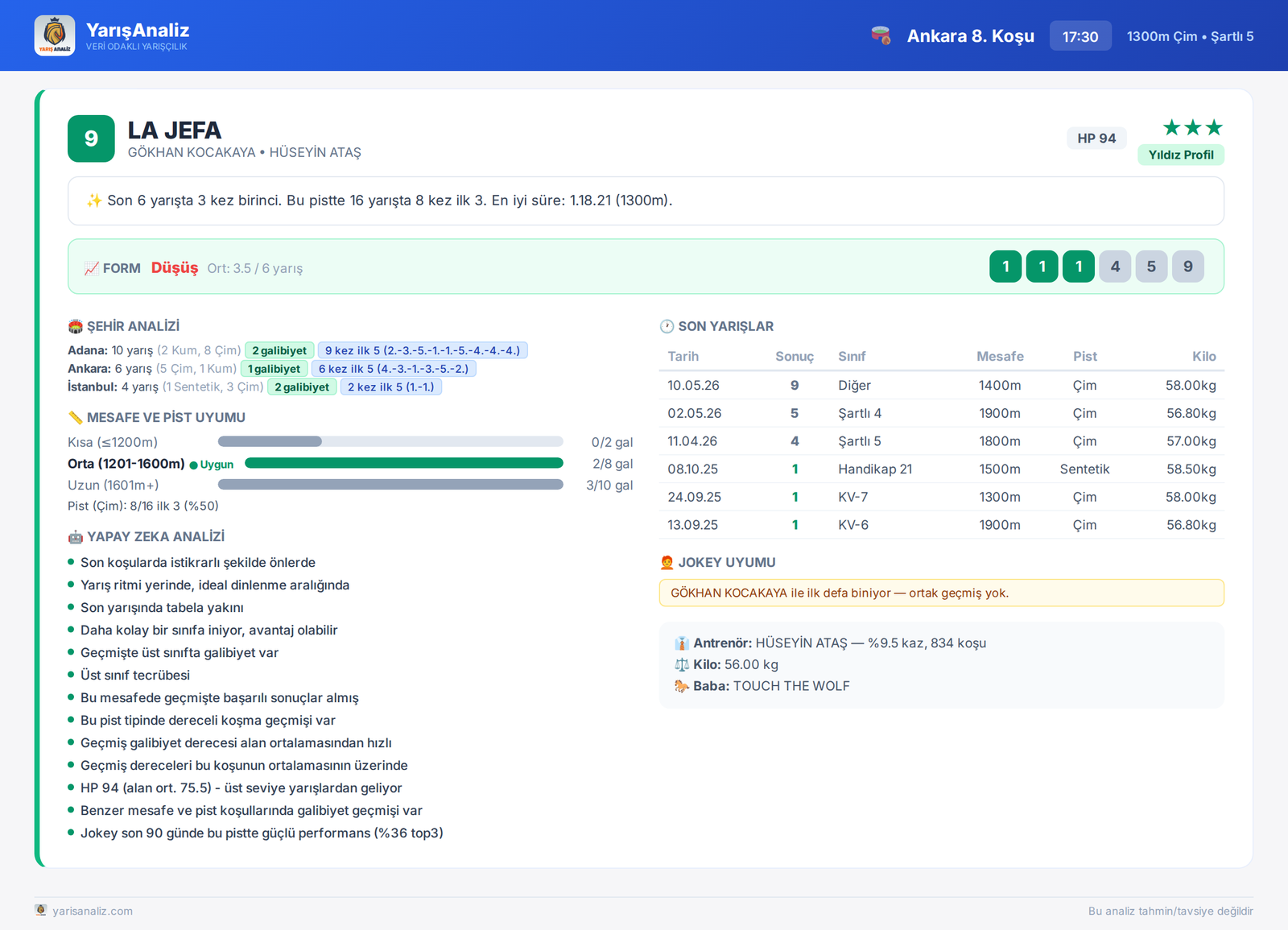Click the Pist column header
This screenshot has height=930, width=1288.
(1084, 357)
